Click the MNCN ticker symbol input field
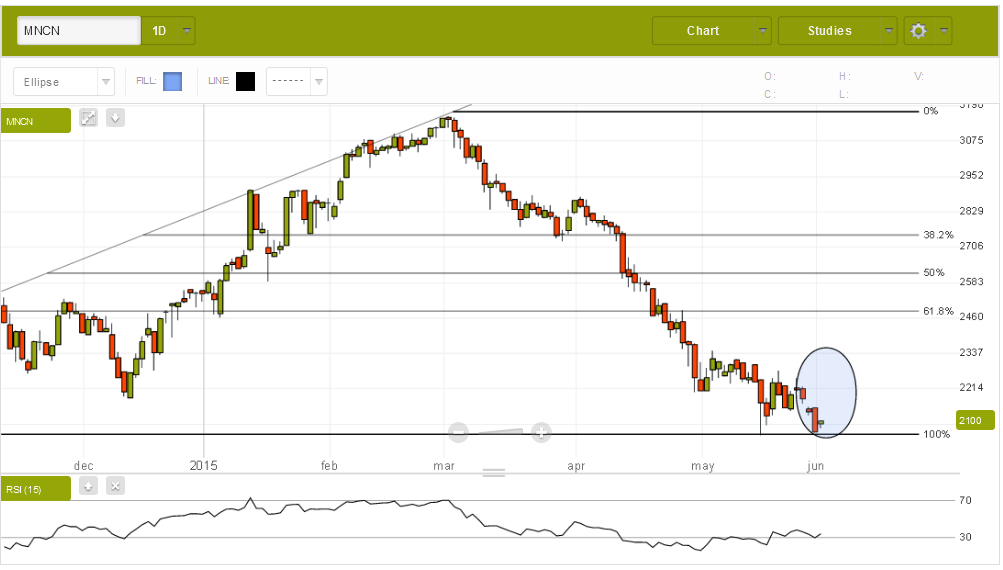Screen dimensions: 1003x570 tap(79, 31)
